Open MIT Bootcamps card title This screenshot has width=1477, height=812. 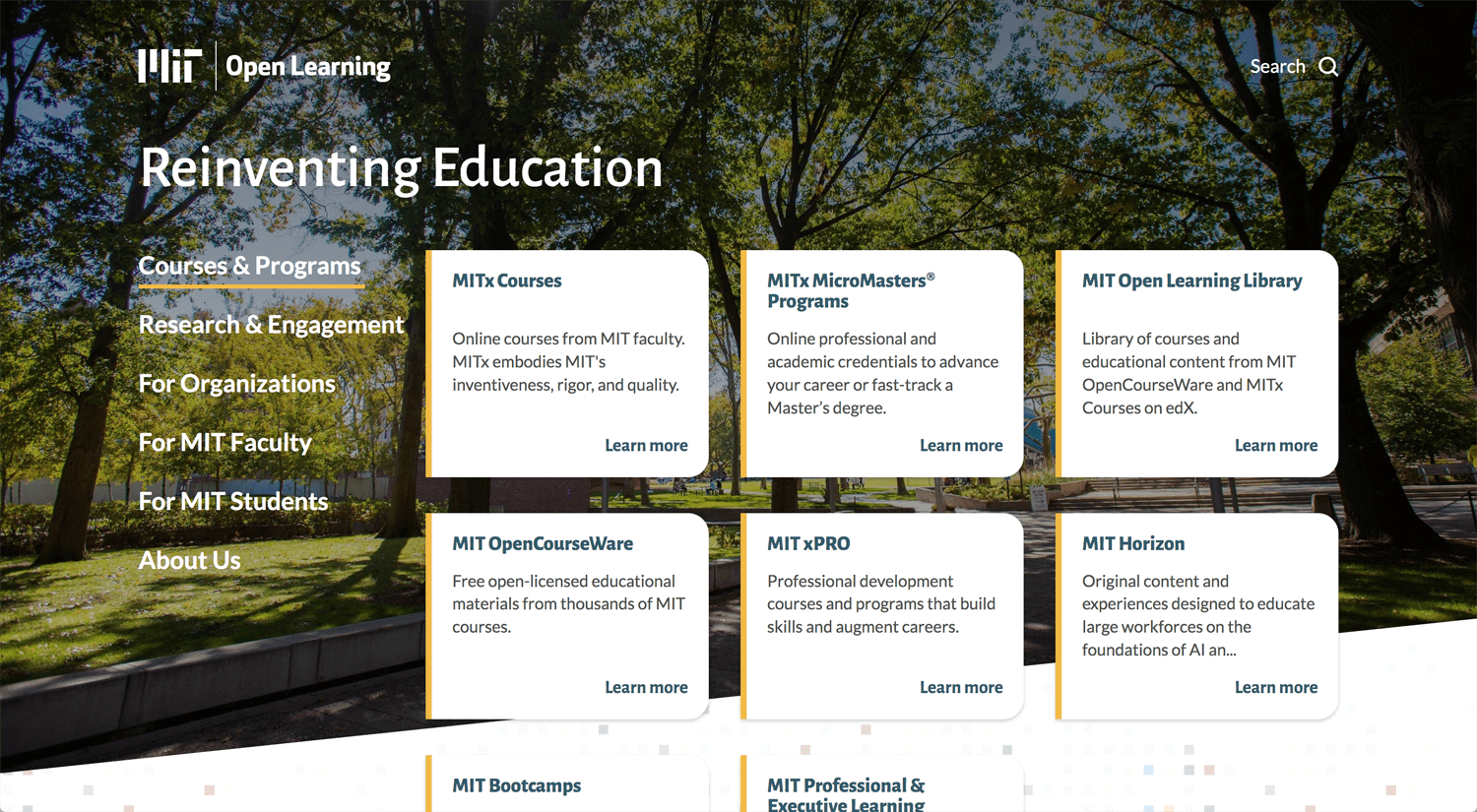[x=517, y=785]
